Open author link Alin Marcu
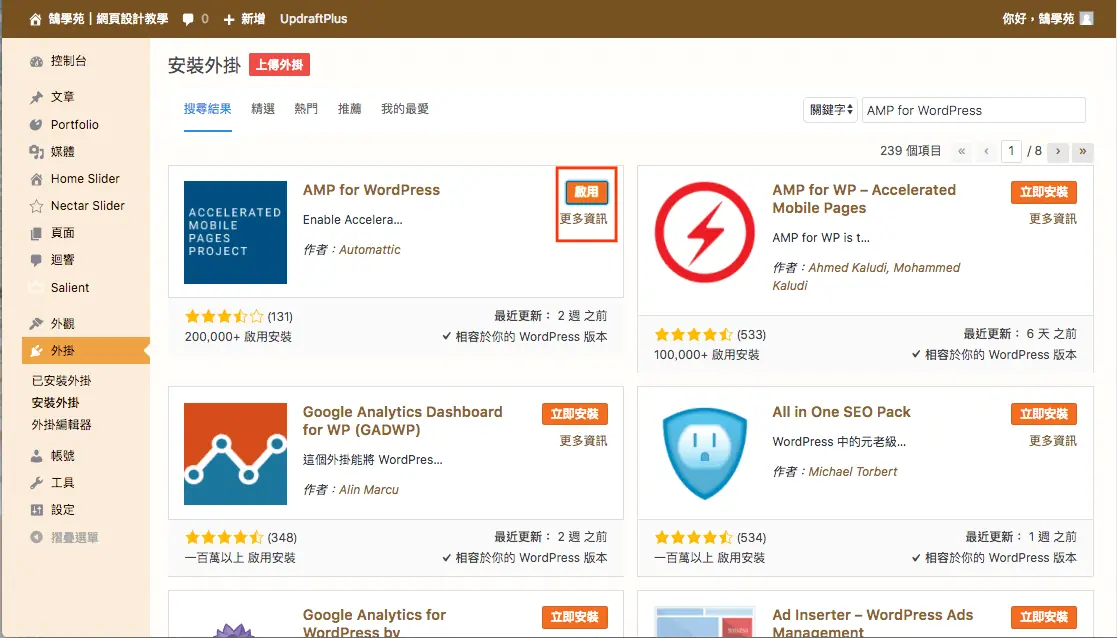The height and width of the screenshot is (638, 1117). point(369,490)
